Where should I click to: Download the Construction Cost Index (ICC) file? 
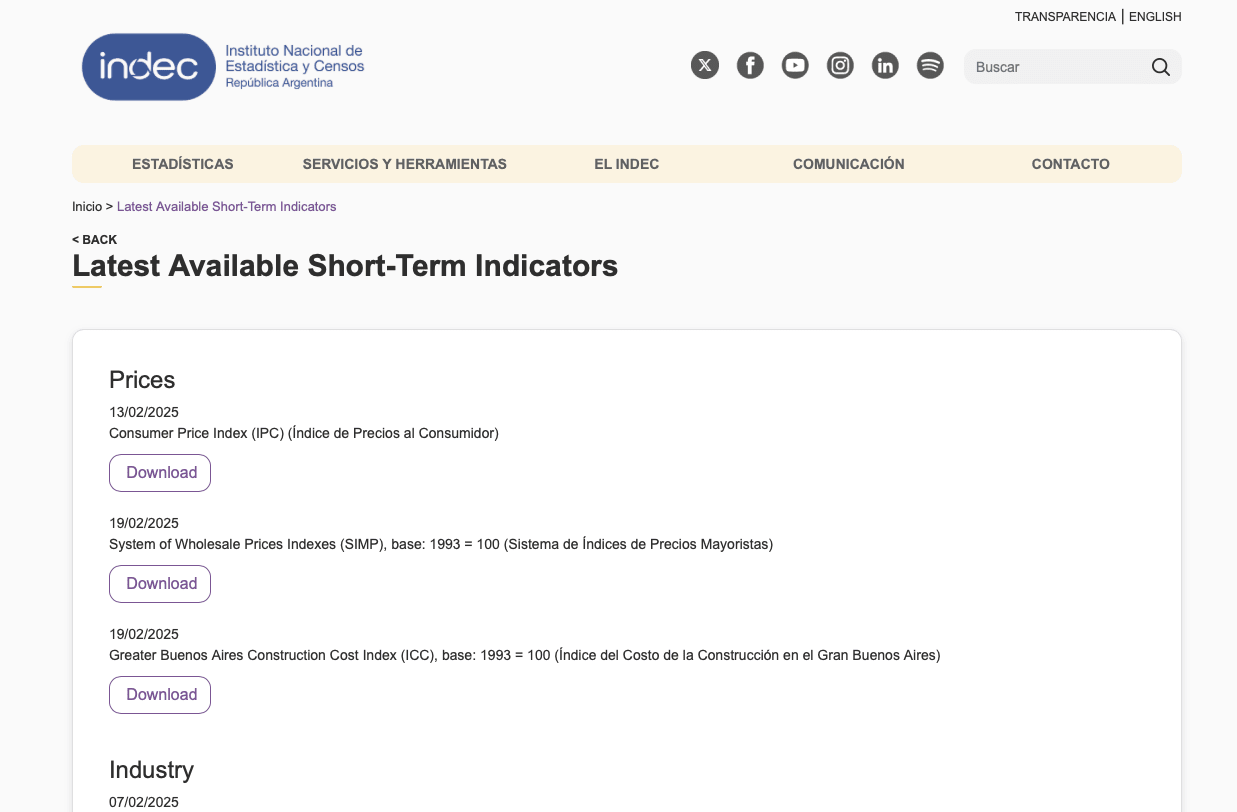tap(160, 695)
